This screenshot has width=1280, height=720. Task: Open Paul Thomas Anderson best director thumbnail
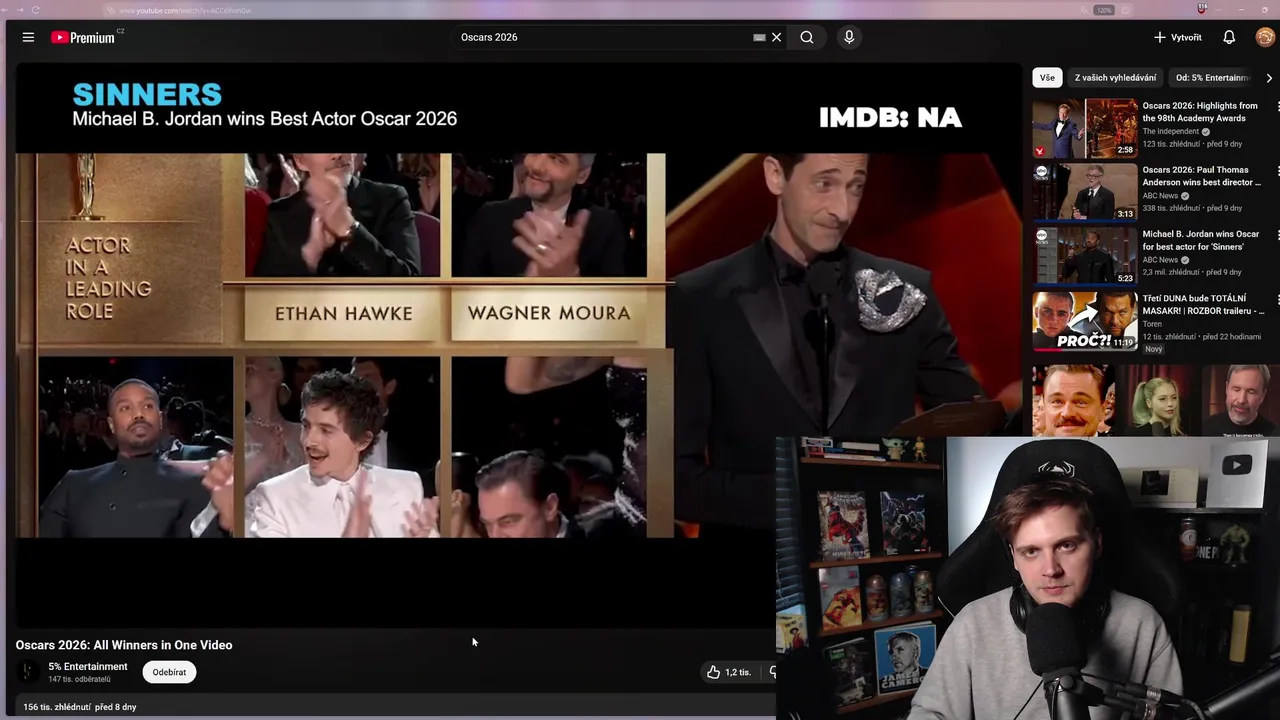point(1085,192)
